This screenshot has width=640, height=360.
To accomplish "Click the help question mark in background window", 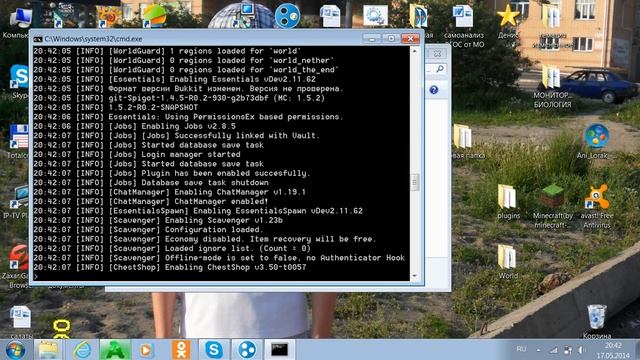I will (x=434, y=90).
